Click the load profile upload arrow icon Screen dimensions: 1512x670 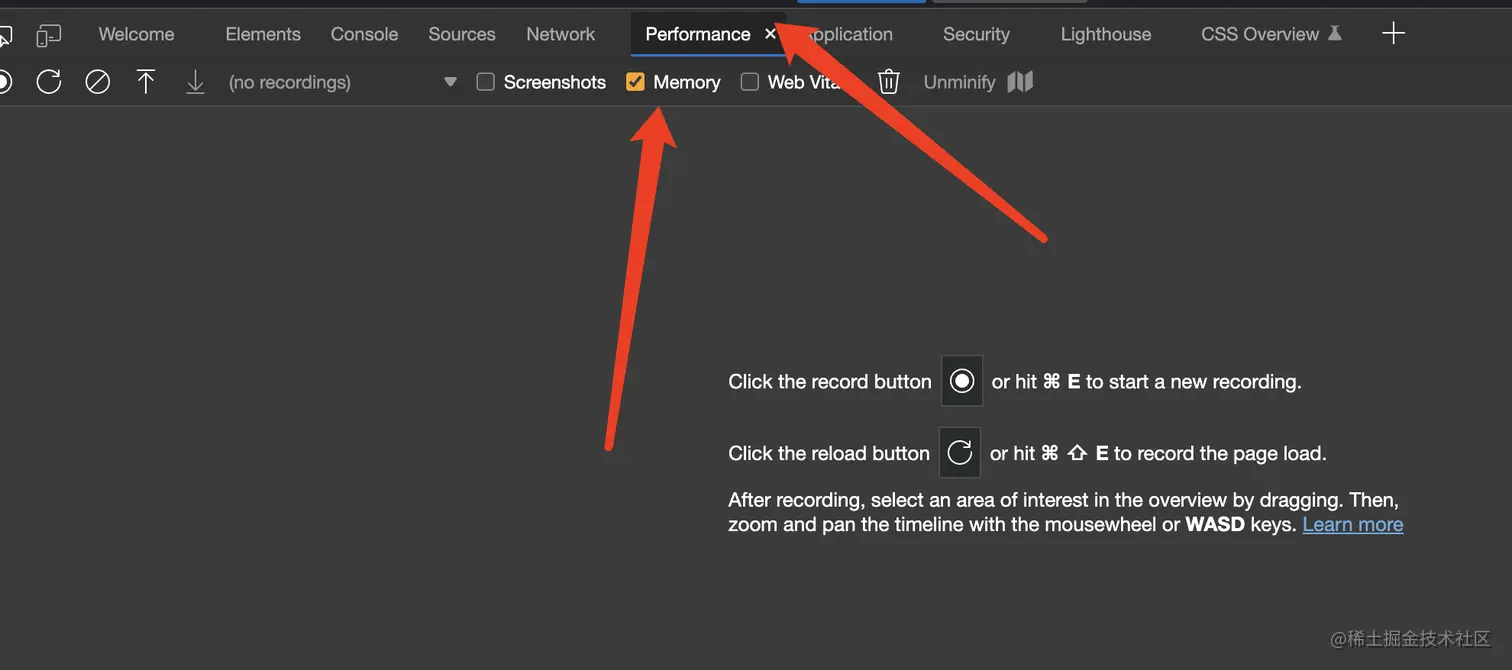coord(146,82)
